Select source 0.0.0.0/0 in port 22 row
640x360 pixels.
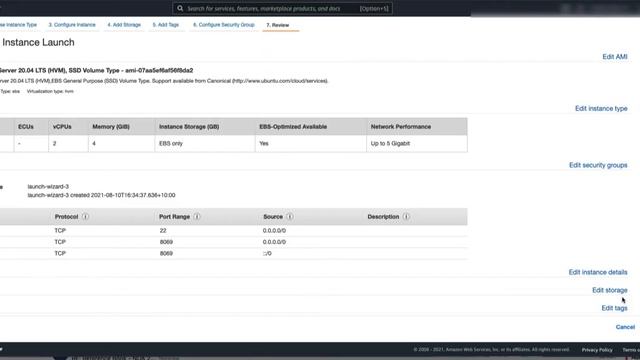(274, 231)
